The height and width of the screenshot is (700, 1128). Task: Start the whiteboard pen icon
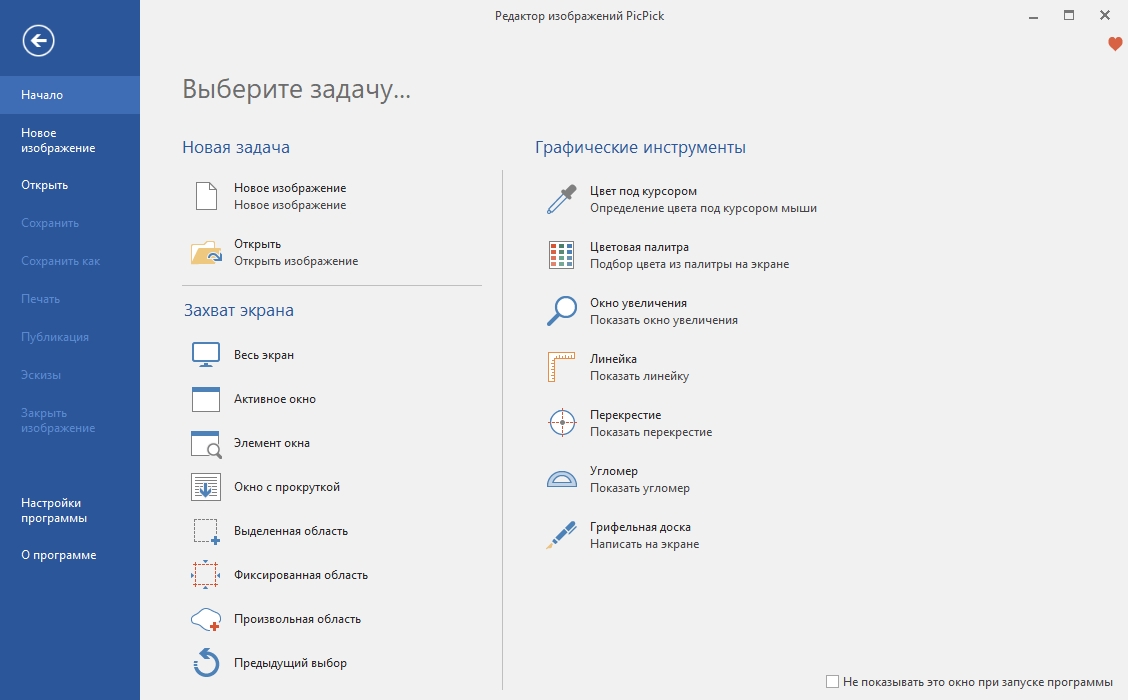(562, 535)
